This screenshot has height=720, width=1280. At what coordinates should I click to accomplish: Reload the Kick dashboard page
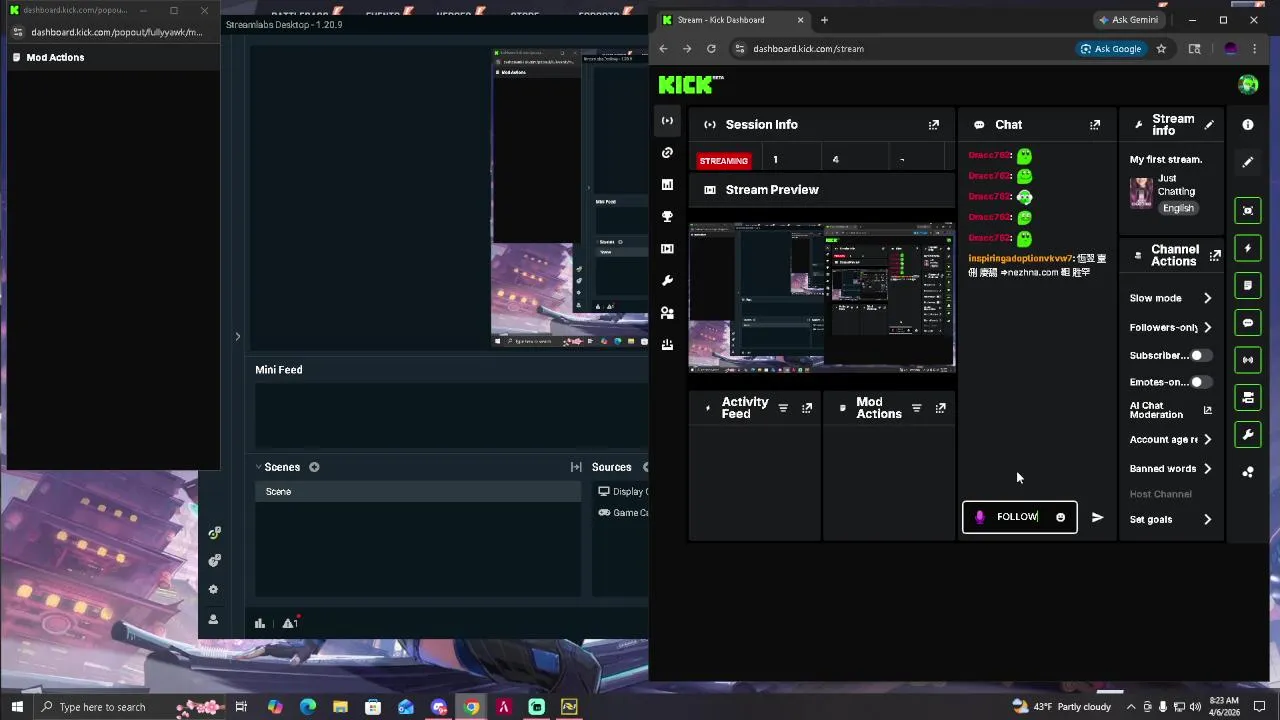pyautogui.click(x=711, y=48)
